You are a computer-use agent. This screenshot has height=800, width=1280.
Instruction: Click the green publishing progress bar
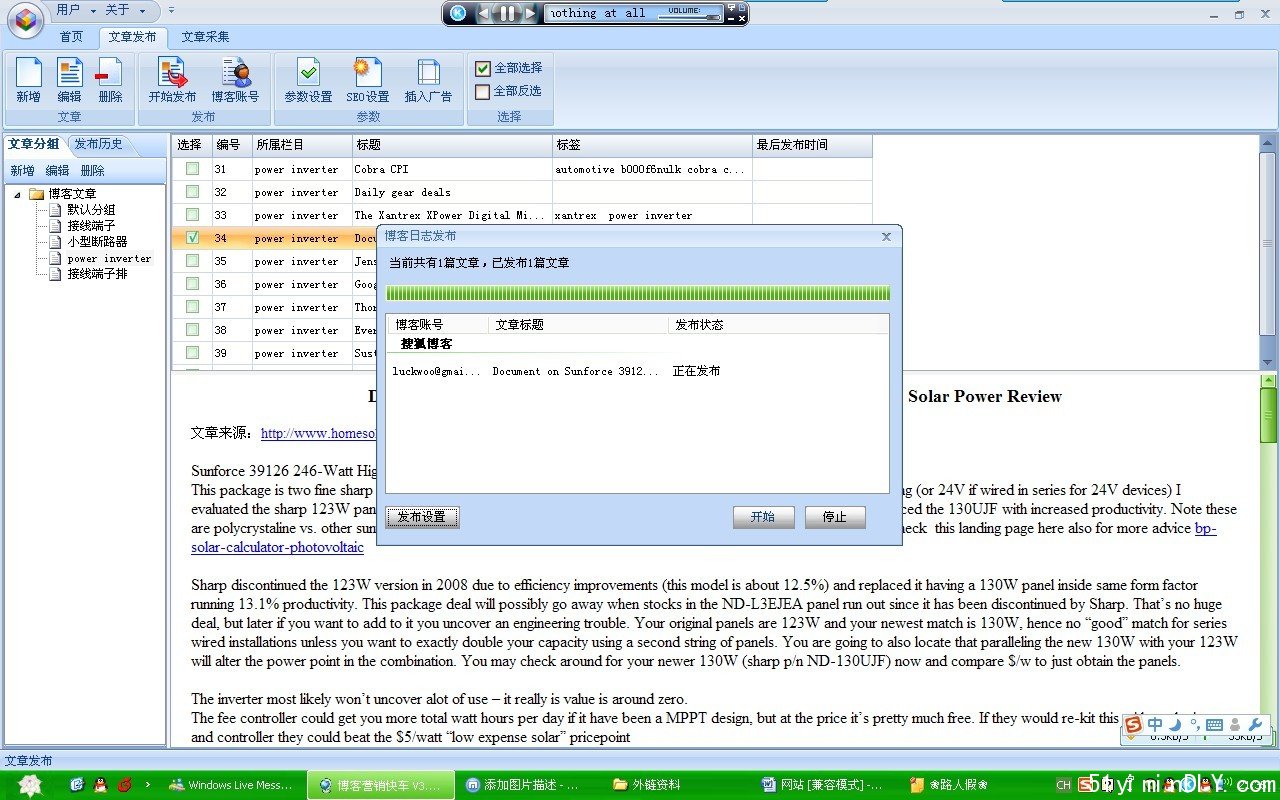point(638,293)
